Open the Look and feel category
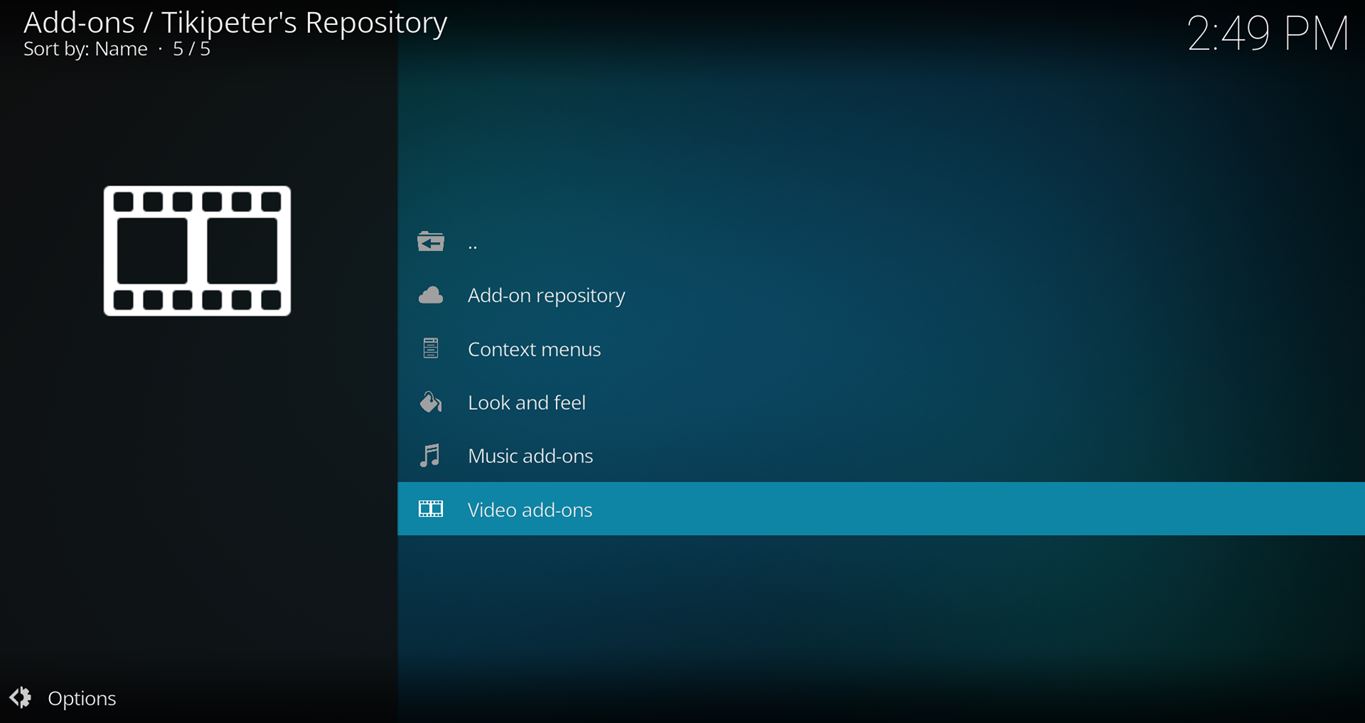Screen dimensions: 1365x723 (526, 402)
